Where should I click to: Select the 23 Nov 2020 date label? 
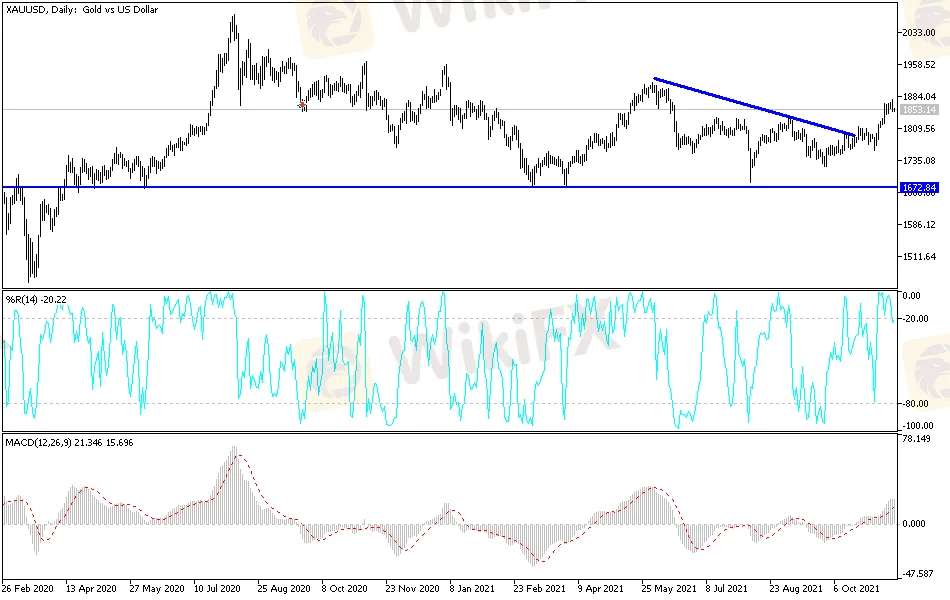point(412,588)
